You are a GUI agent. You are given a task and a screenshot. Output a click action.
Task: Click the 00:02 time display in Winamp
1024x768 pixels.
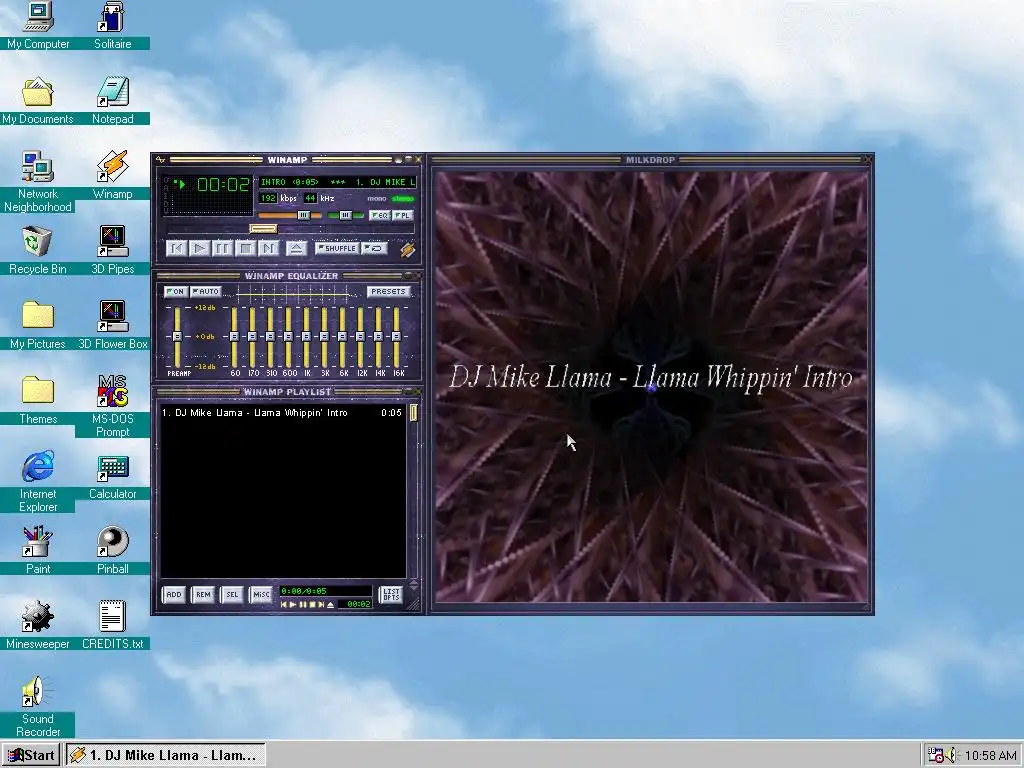click(223, 185)
